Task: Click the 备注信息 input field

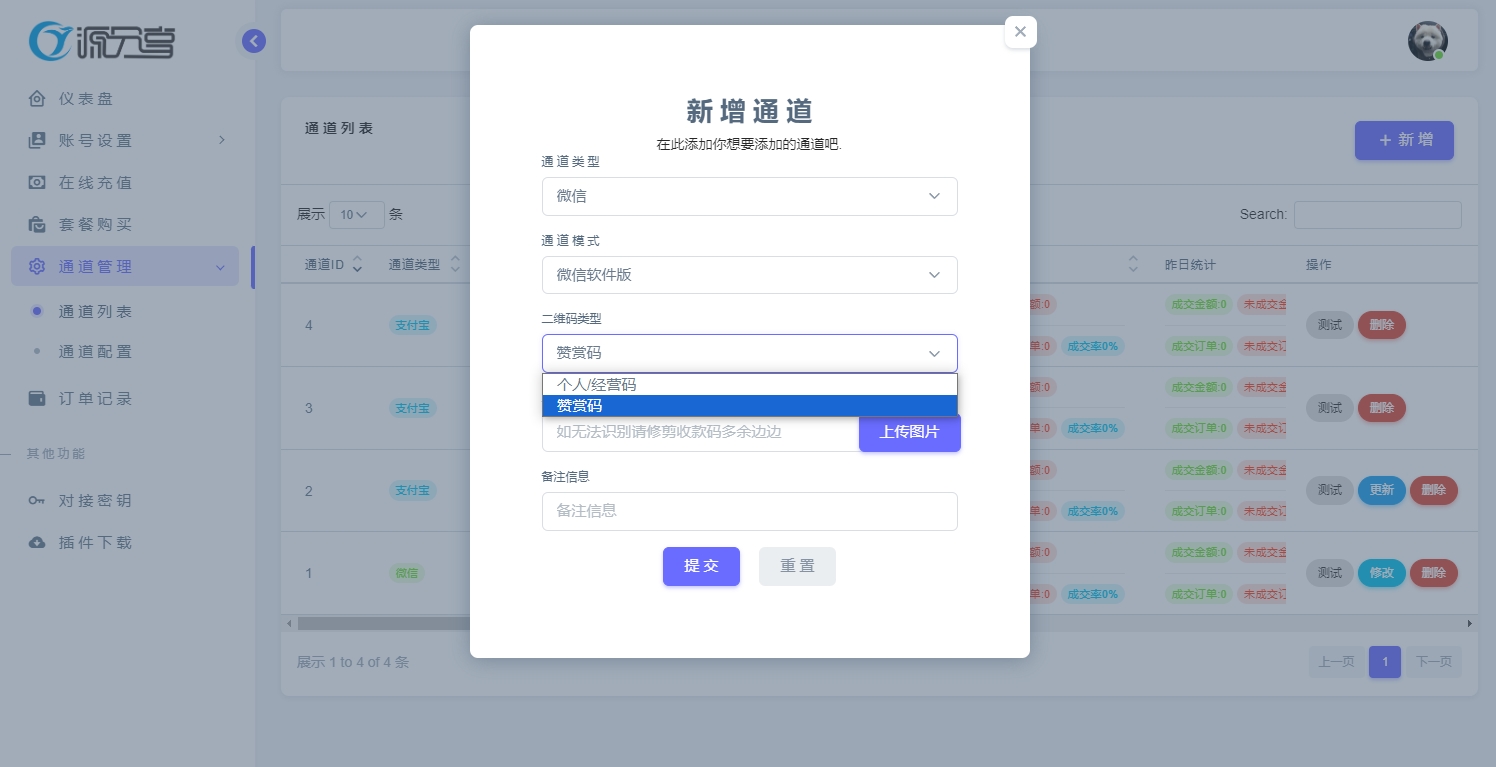Action: [750, 511]
